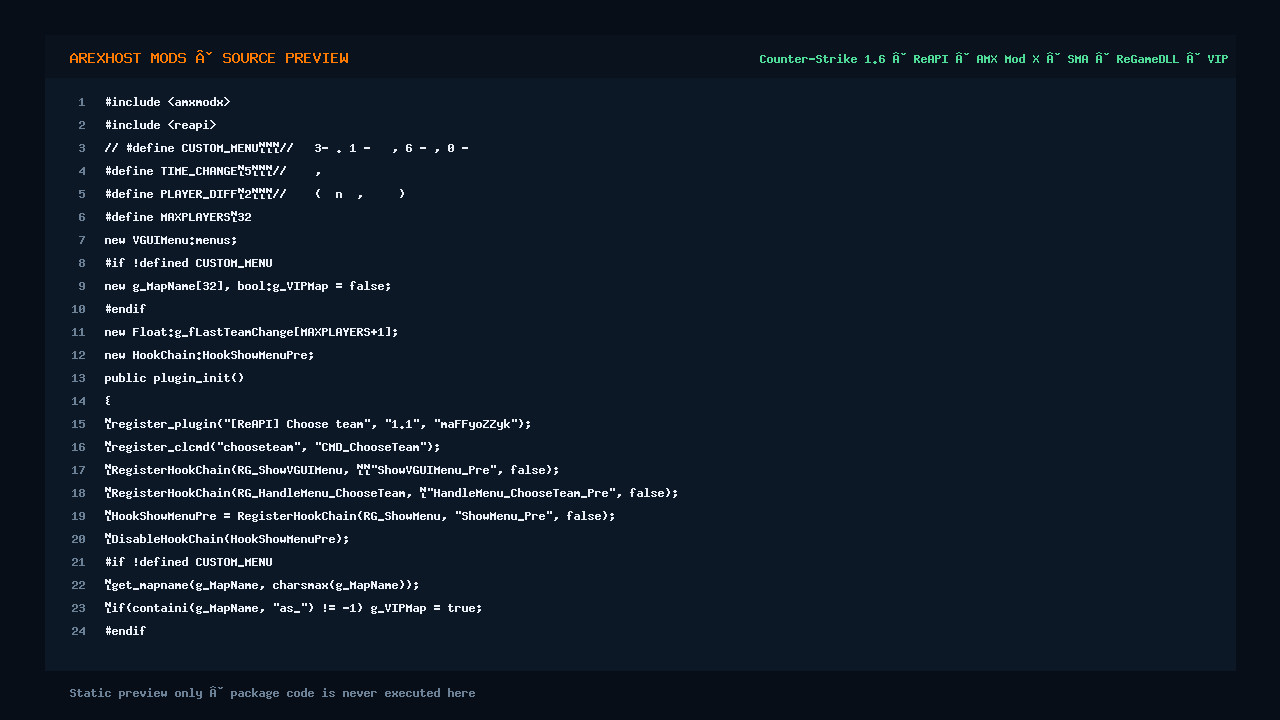Image resolution: width=1280 pixels, height=720 pixels.
Task: Click '#endif' on line 10
Action: tap(125, 309)
